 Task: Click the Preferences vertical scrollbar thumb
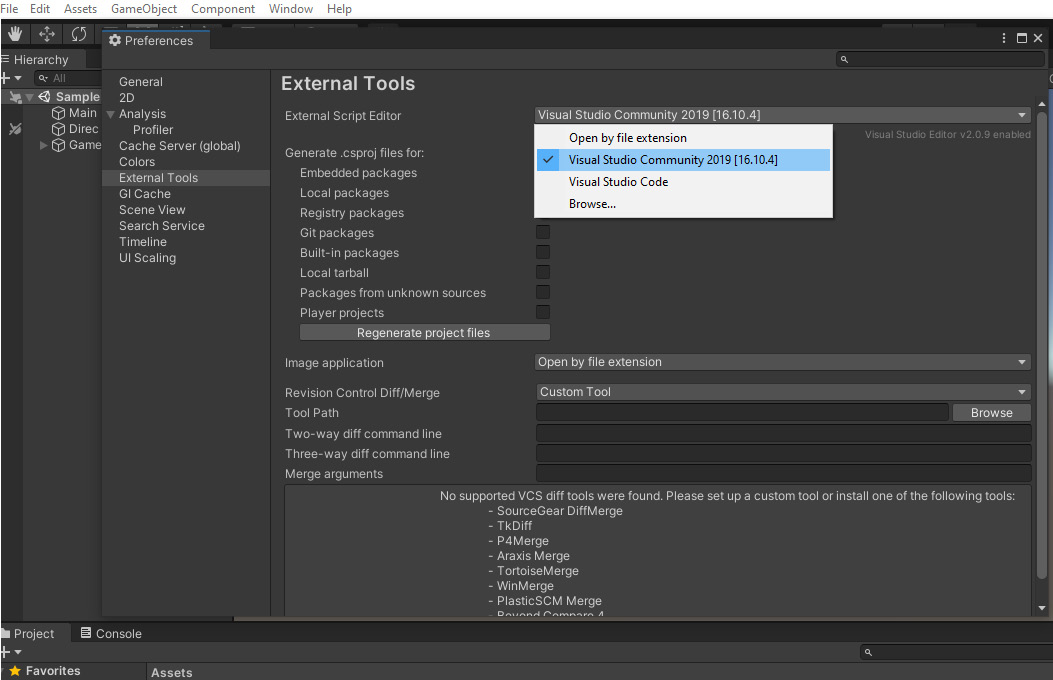[1042, 346]
